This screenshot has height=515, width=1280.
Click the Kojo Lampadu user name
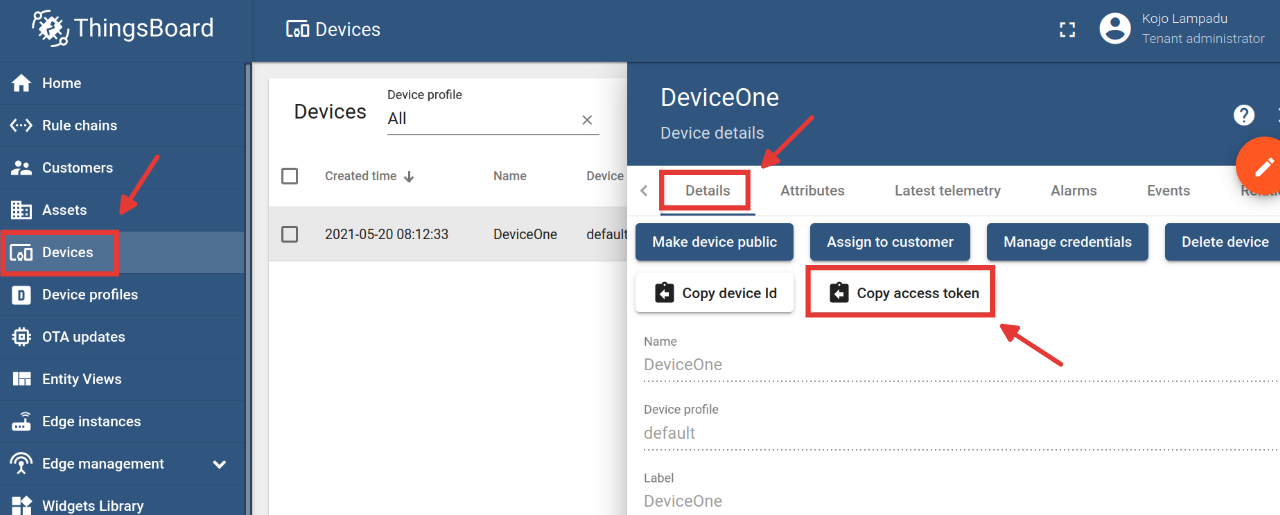[1184, 19]
